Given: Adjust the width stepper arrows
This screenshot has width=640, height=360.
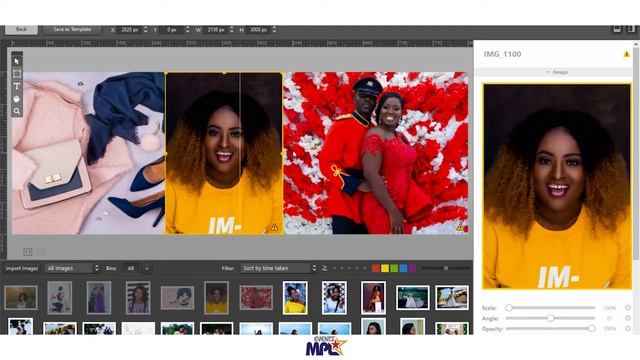Looking at the screenshot, I should click(232, 30).
